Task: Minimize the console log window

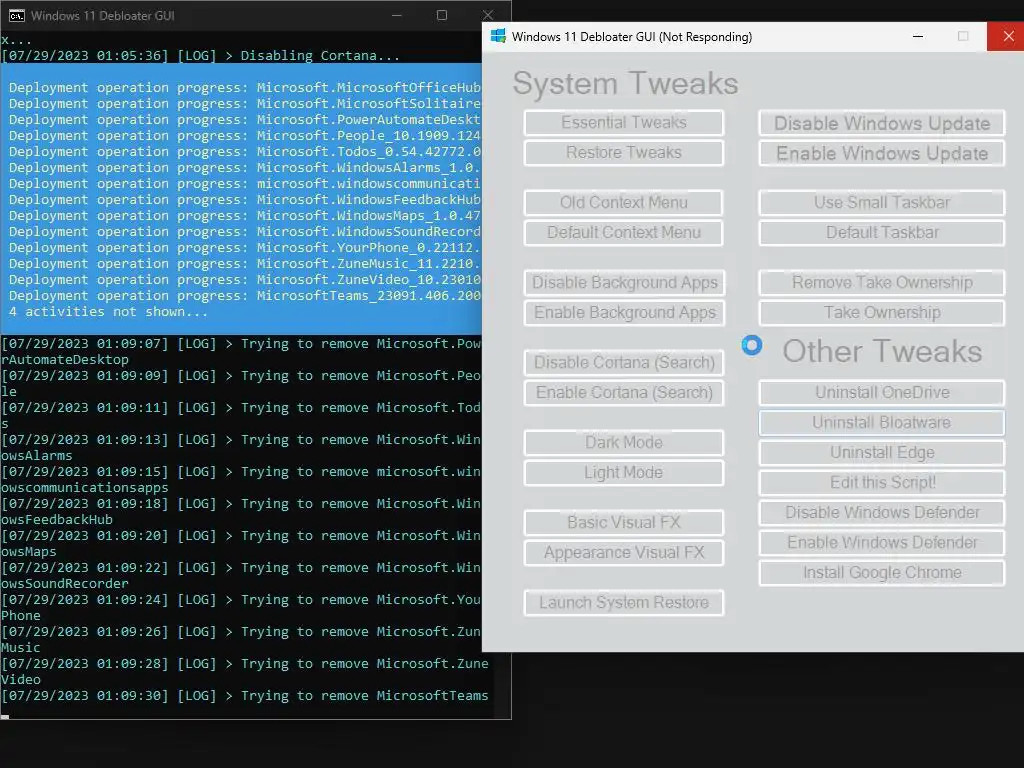Action: (396, 15)
